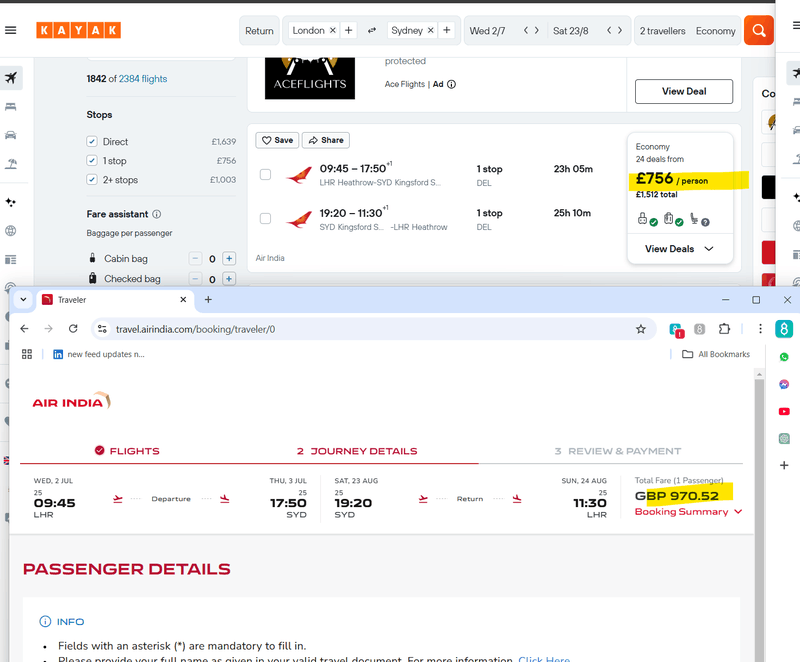
Task: Increase Checked bag count
Action: (229, 279)
